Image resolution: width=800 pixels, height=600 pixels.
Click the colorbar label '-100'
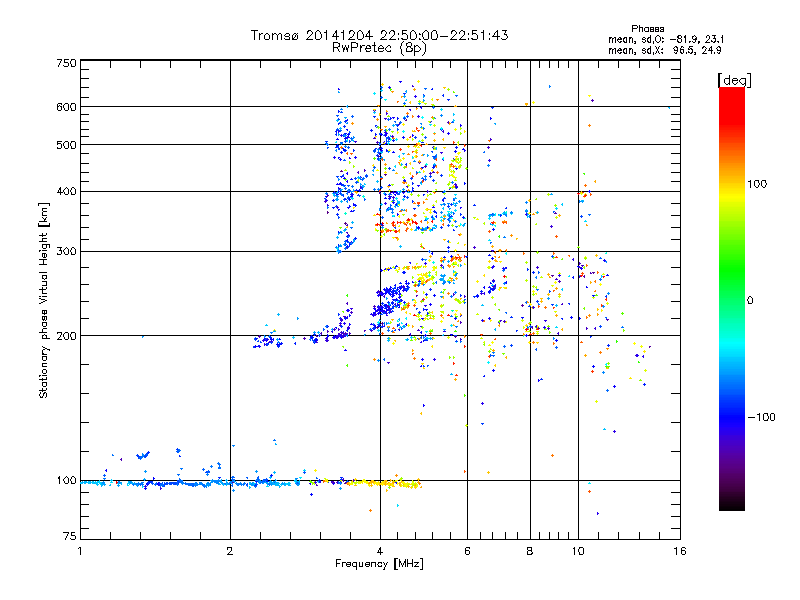pos(761,417)
